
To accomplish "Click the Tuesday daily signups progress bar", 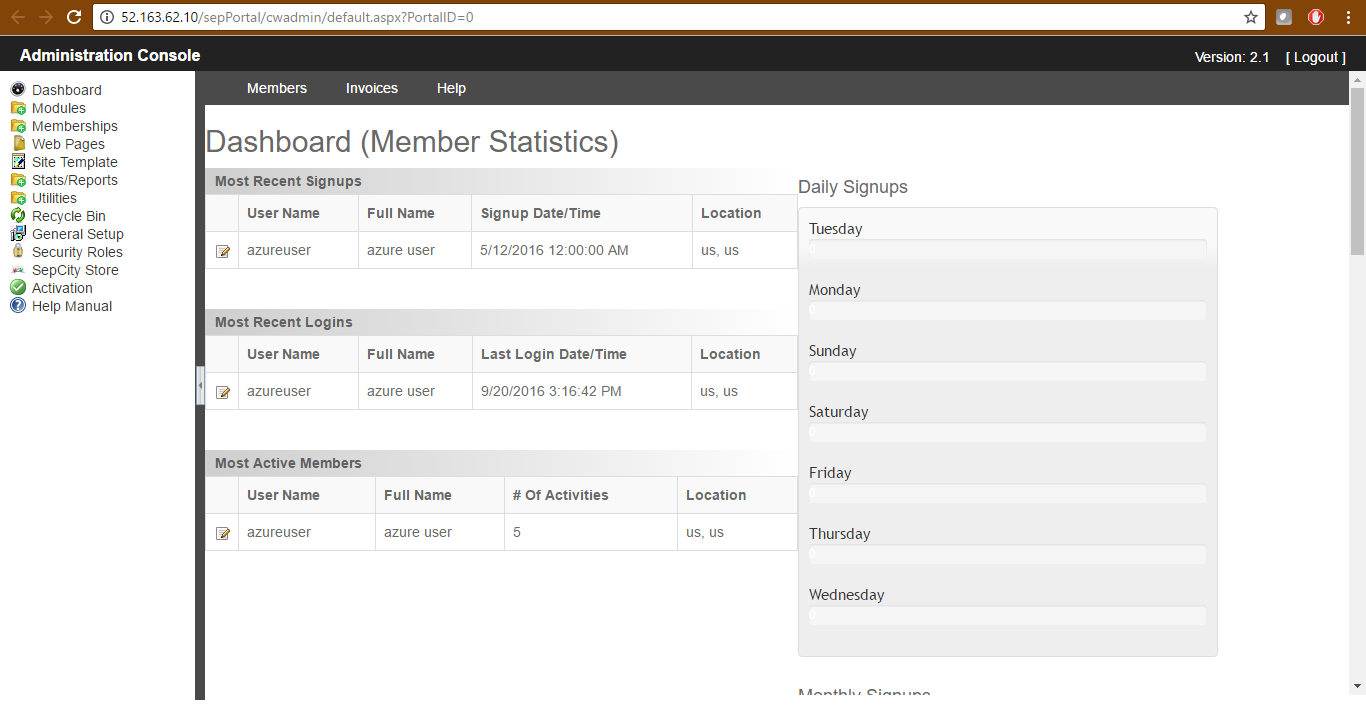I will pos(1007,249).
